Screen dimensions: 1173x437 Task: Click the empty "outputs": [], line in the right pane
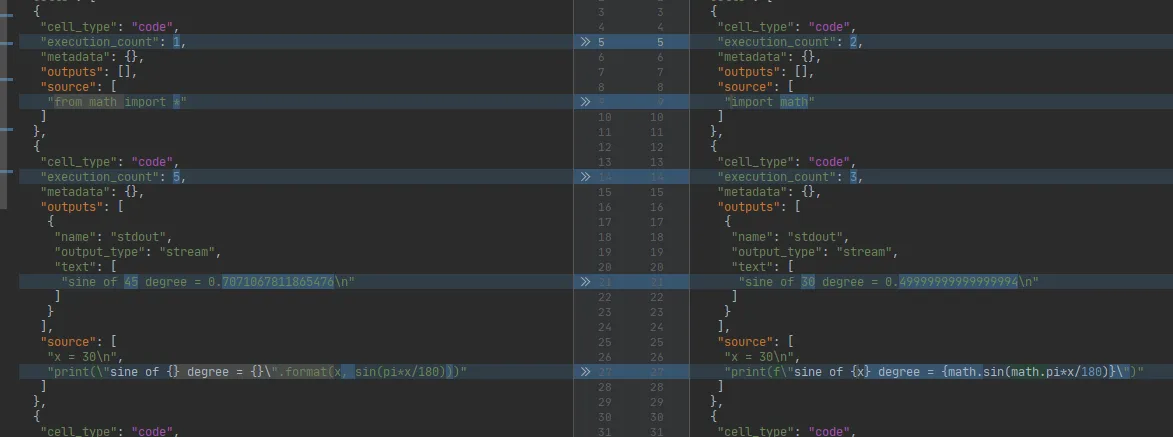pos(765,72)
